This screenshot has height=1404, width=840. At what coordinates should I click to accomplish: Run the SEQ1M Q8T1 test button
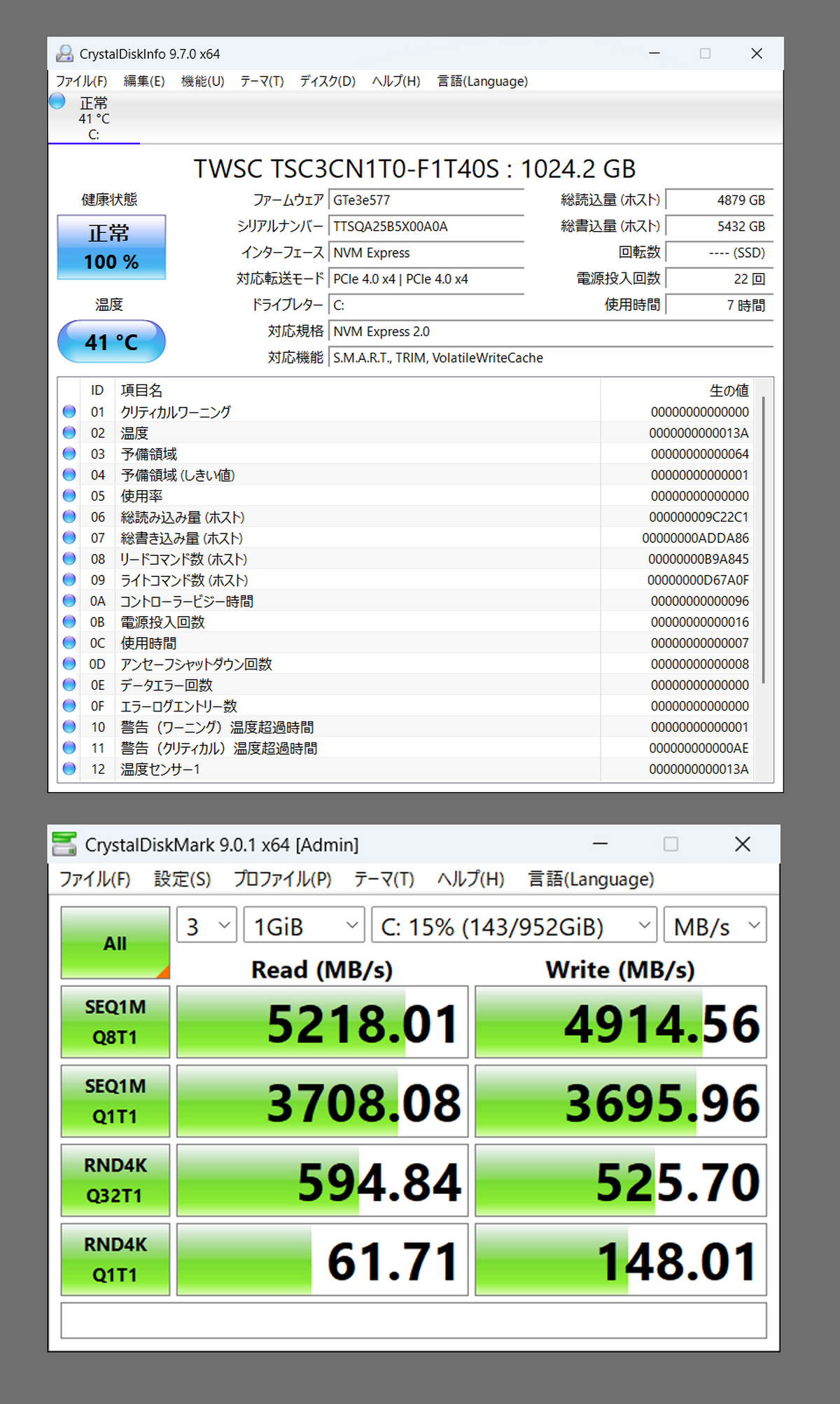click(x=115, y=1022)
